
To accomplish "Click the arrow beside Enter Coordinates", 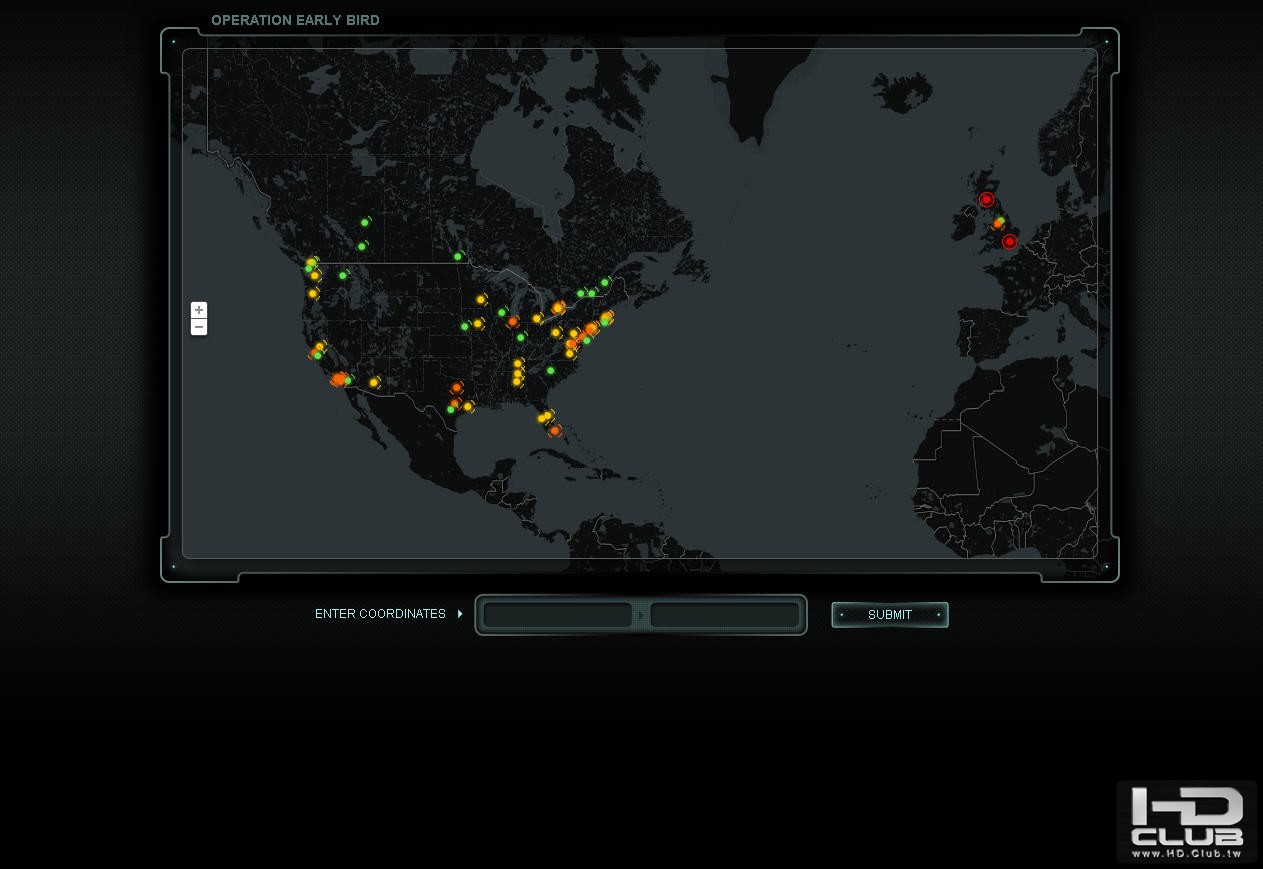I will point(460,614).
